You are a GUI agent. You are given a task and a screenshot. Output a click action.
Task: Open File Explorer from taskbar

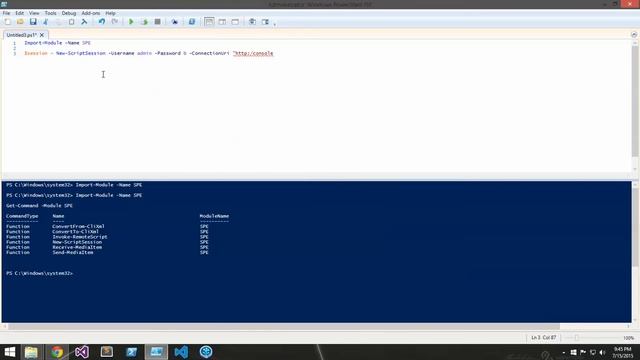pos(31,352)
